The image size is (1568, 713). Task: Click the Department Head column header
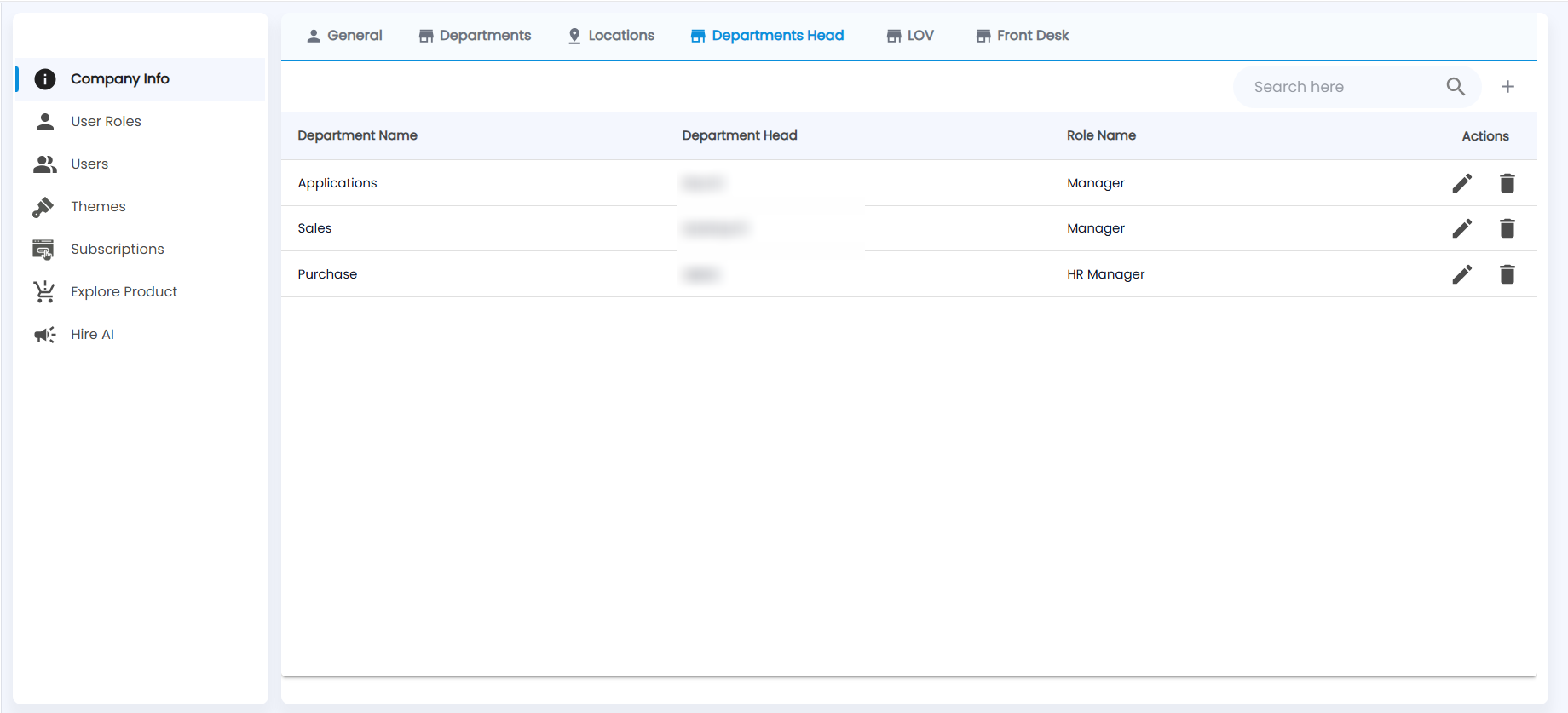point(740,135)
